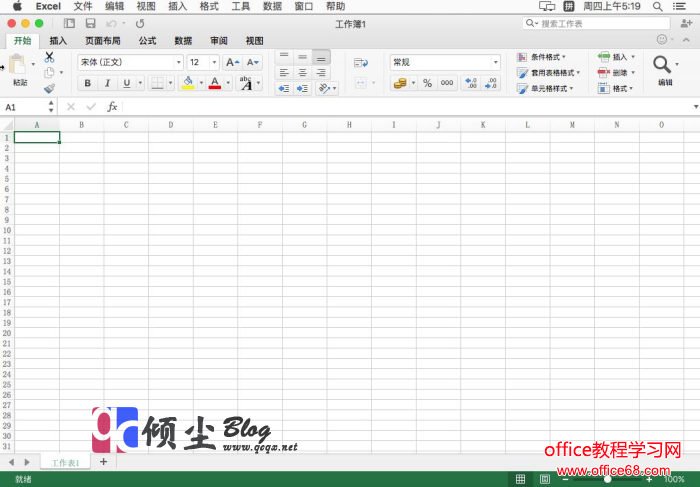Click the 格式 cells button on ribbon right

tap(615, 88)
